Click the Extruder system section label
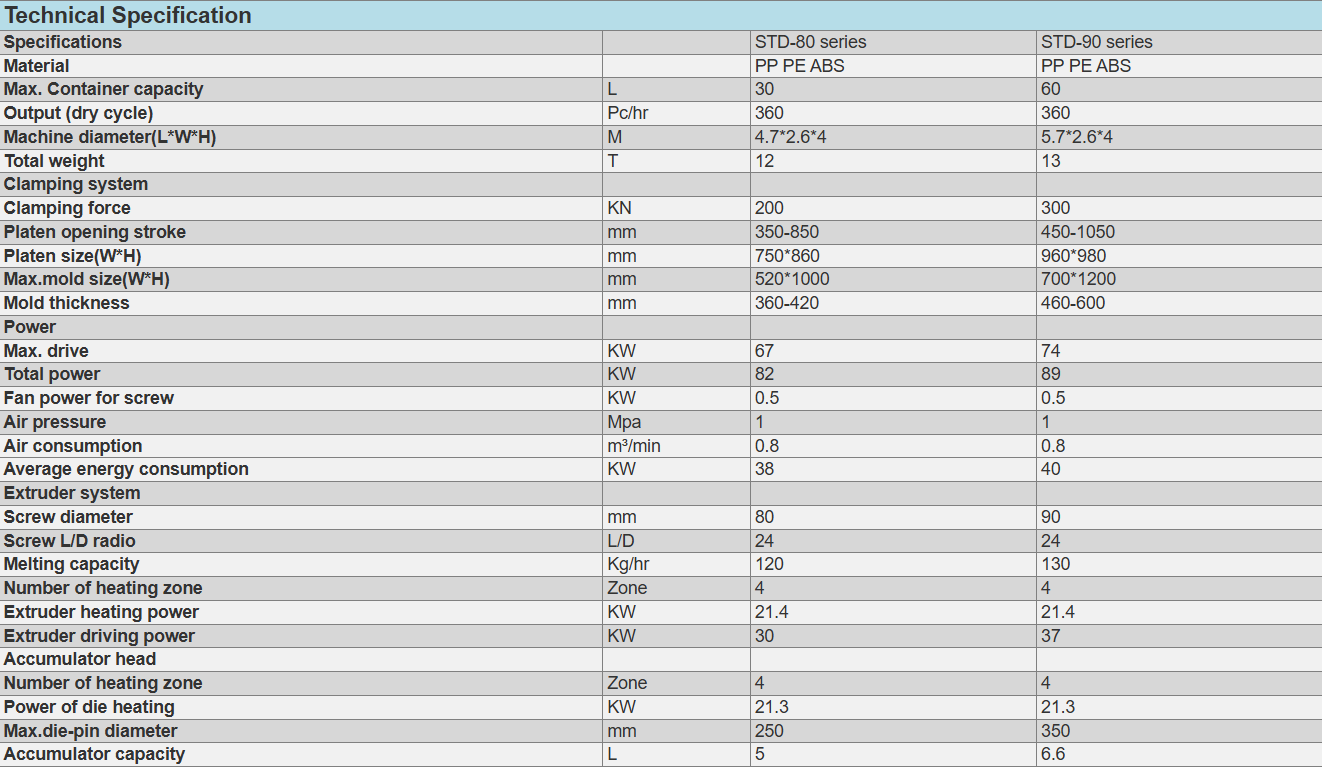The image size is (1322, 767). [x=72, y=493]
